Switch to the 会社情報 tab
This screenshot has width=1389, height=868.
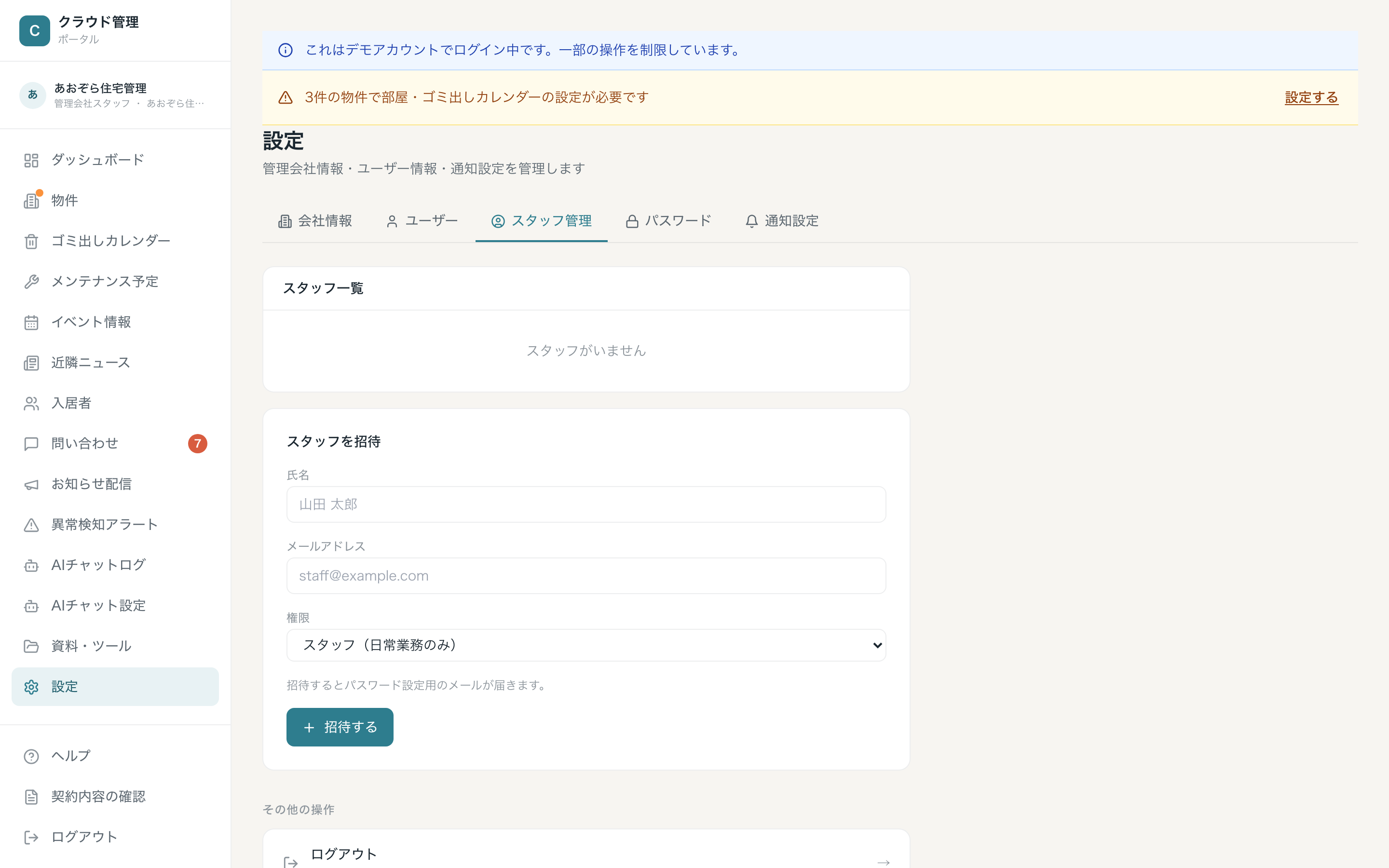(315, 221)
